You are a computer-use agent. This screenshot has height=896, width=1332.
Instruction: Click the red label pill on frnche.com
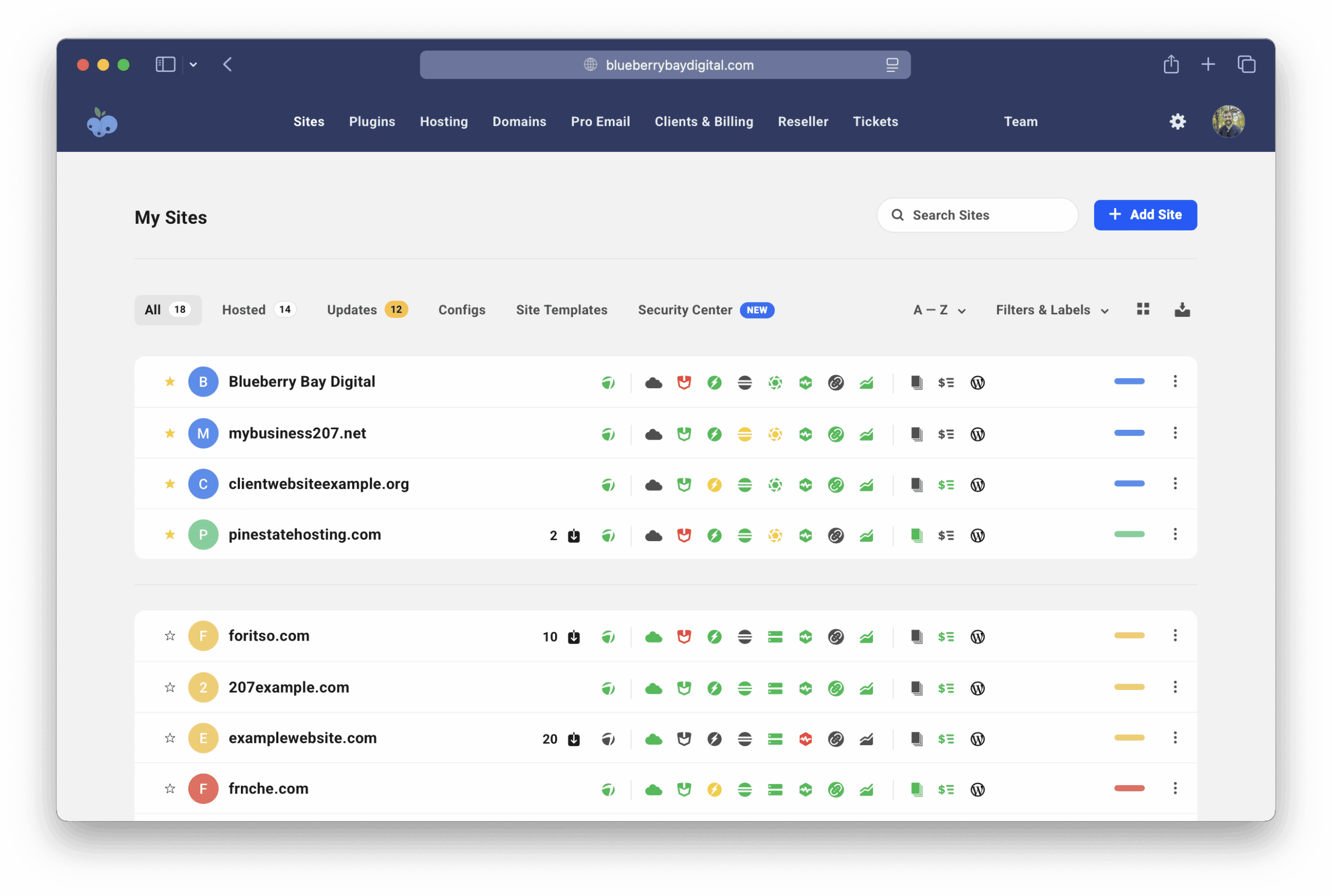click(1129, 788)
